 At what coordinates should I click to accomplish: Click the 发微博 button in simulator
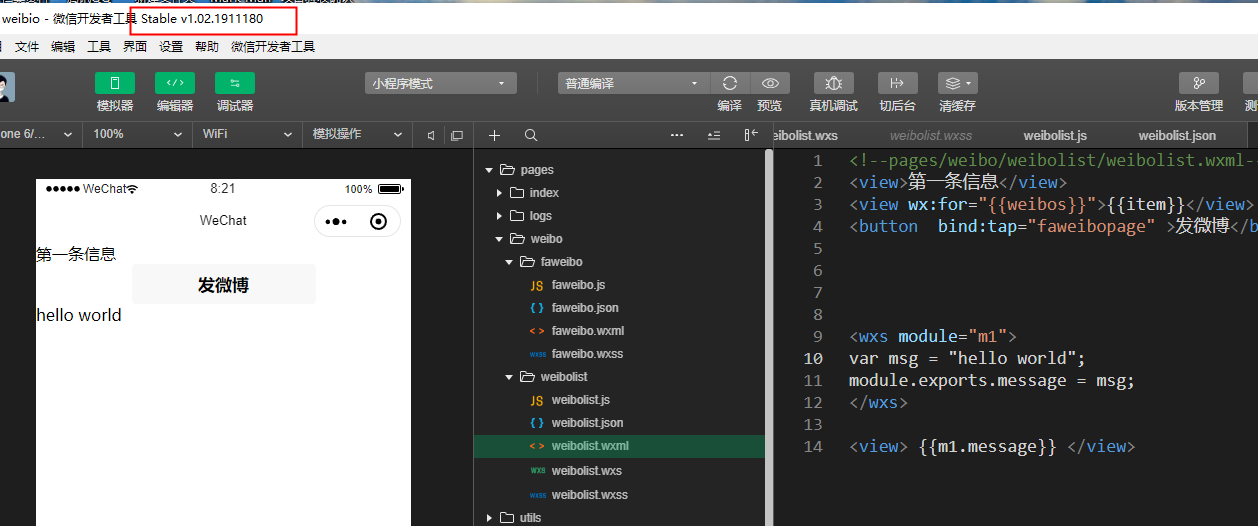[224, 285]
